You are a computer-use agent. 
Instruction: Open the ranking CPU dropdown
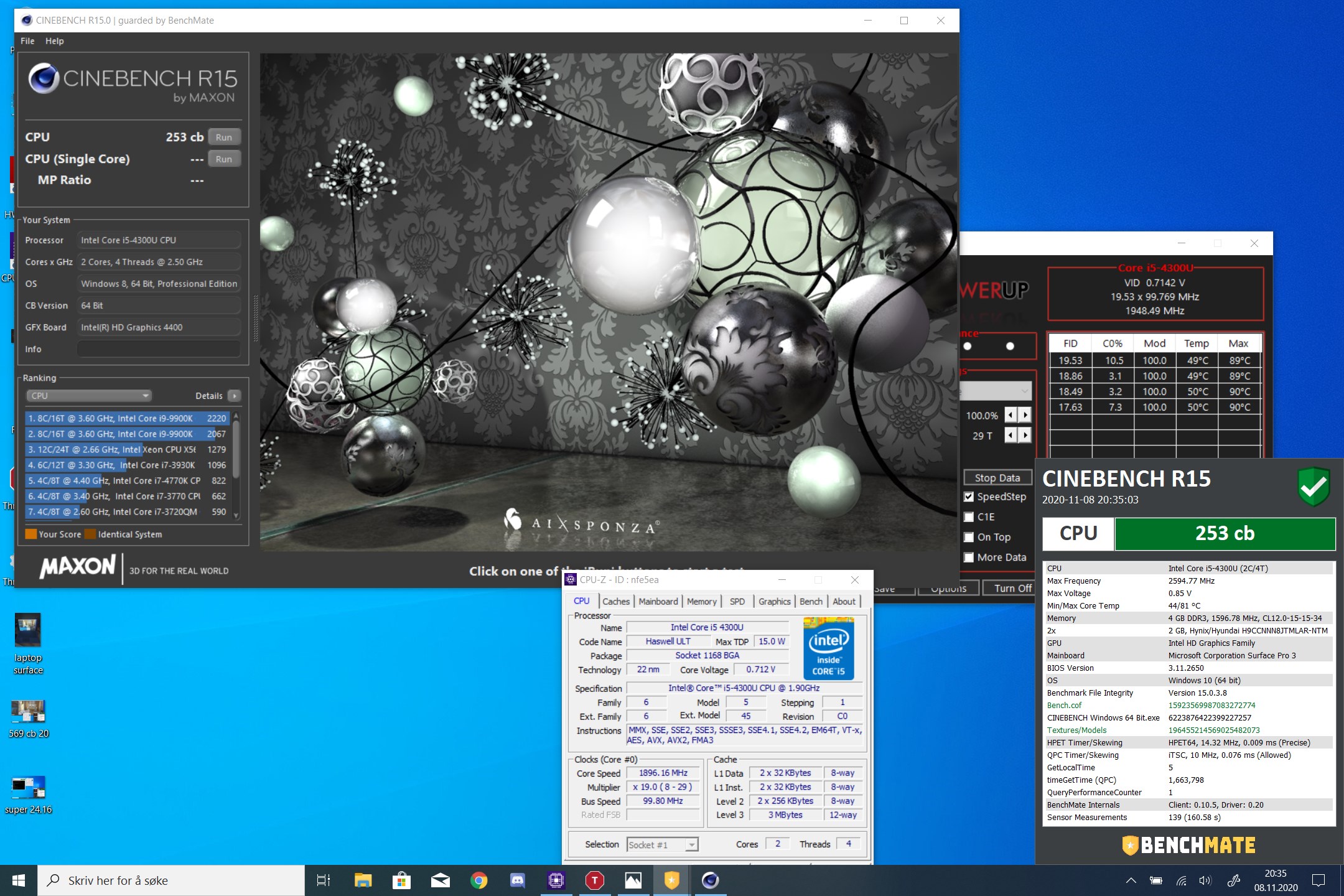pos(88,396)
